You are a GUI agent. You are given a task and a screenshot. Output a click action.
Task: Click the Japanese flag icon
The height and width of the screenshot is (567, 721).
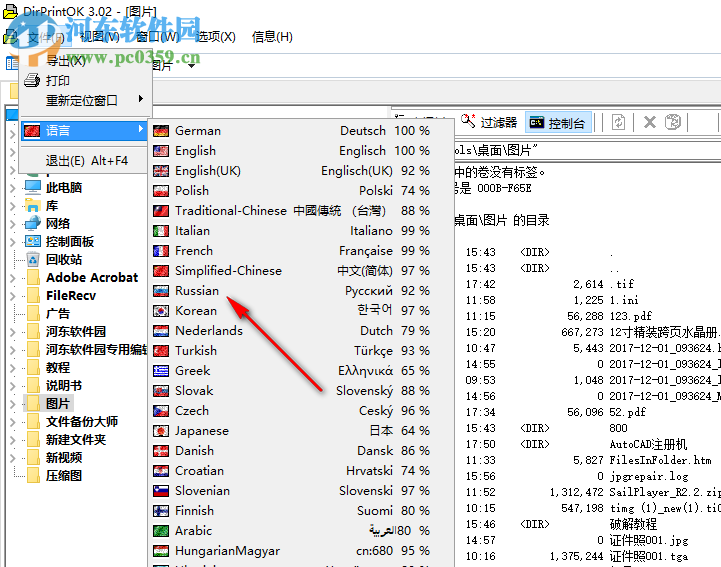[x=161, y=431]
